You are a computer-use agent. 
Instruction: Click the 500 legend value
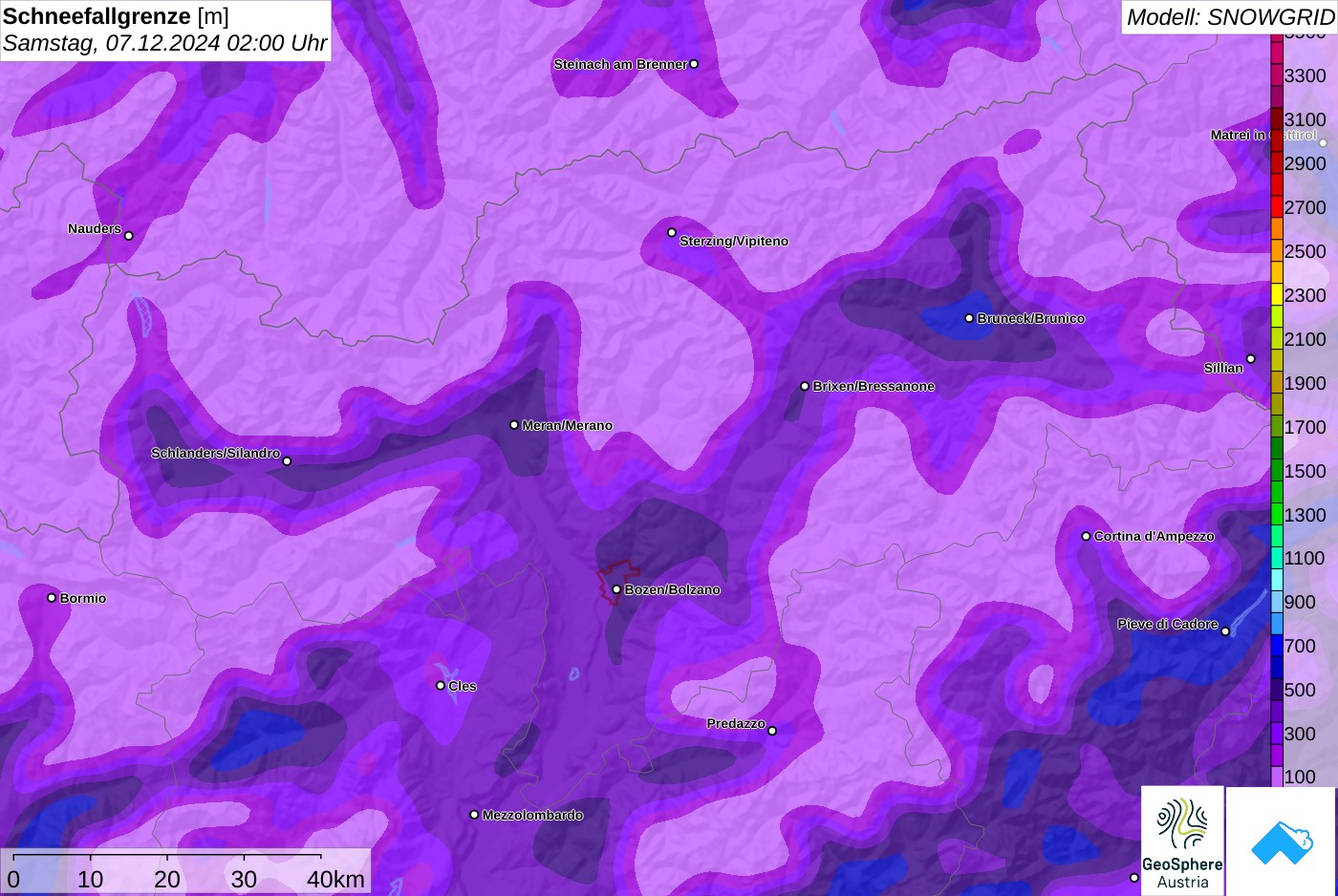1301,690
